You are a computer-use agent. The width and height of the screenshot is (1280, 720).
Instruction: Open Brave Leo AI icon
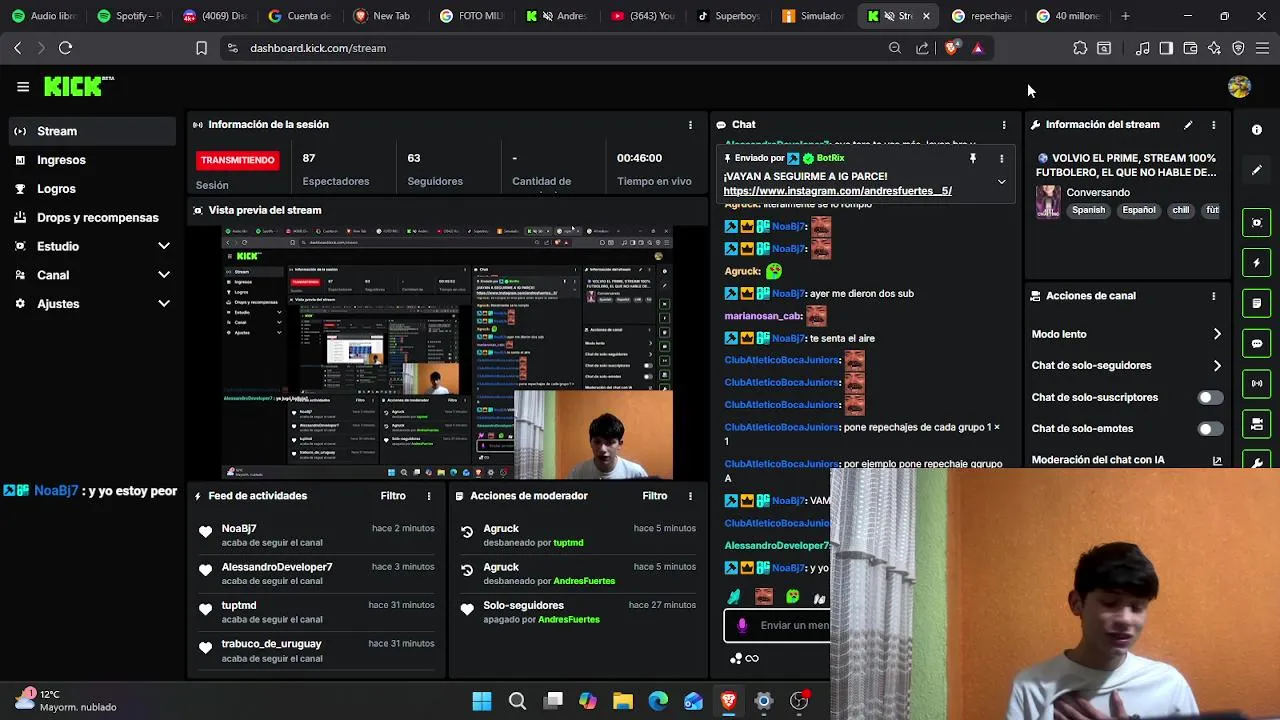coord(1214,48)
